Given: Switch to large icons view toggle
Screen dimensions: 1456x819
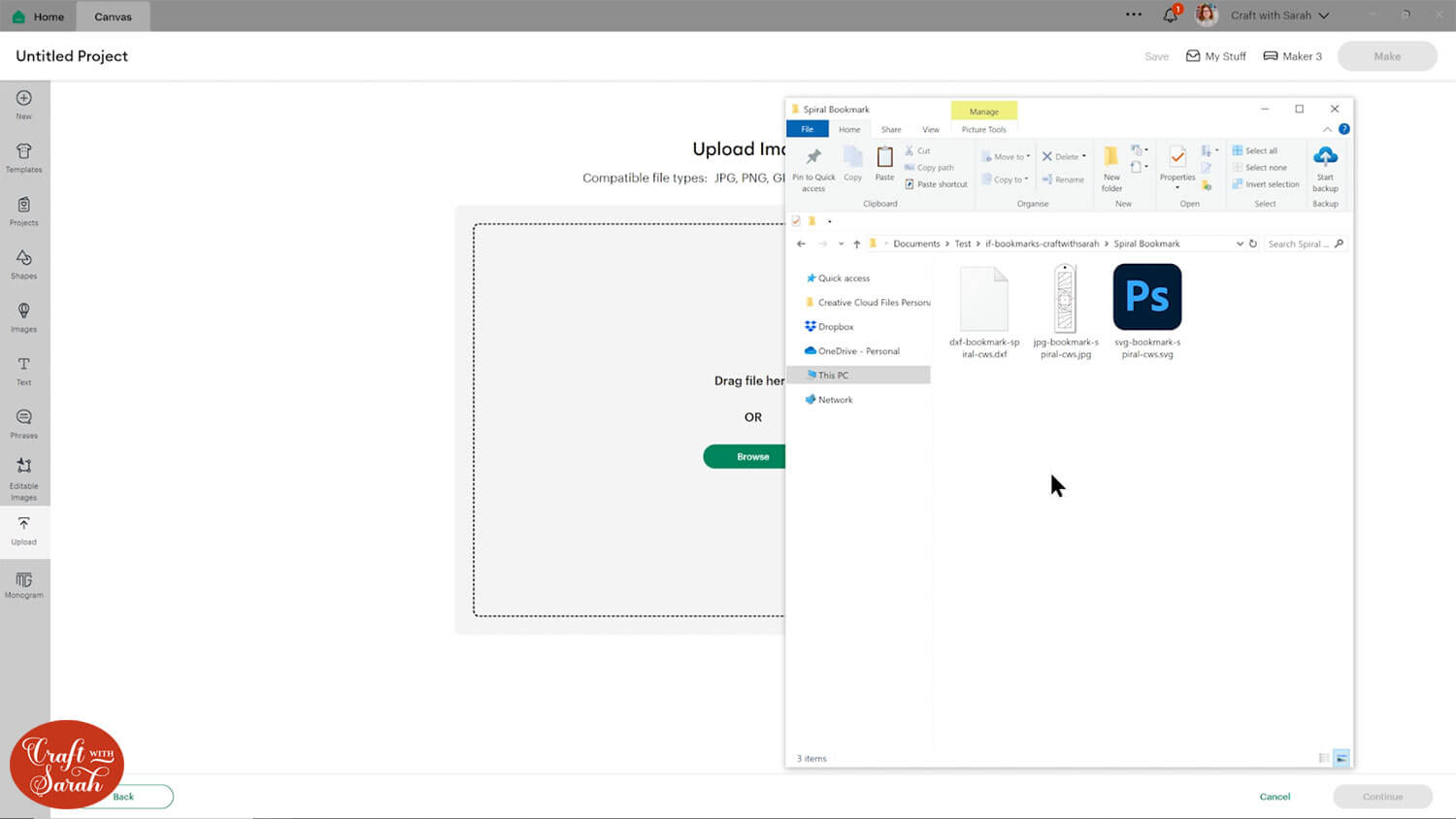Looking at the screenshot, I should pos(1341,758).
